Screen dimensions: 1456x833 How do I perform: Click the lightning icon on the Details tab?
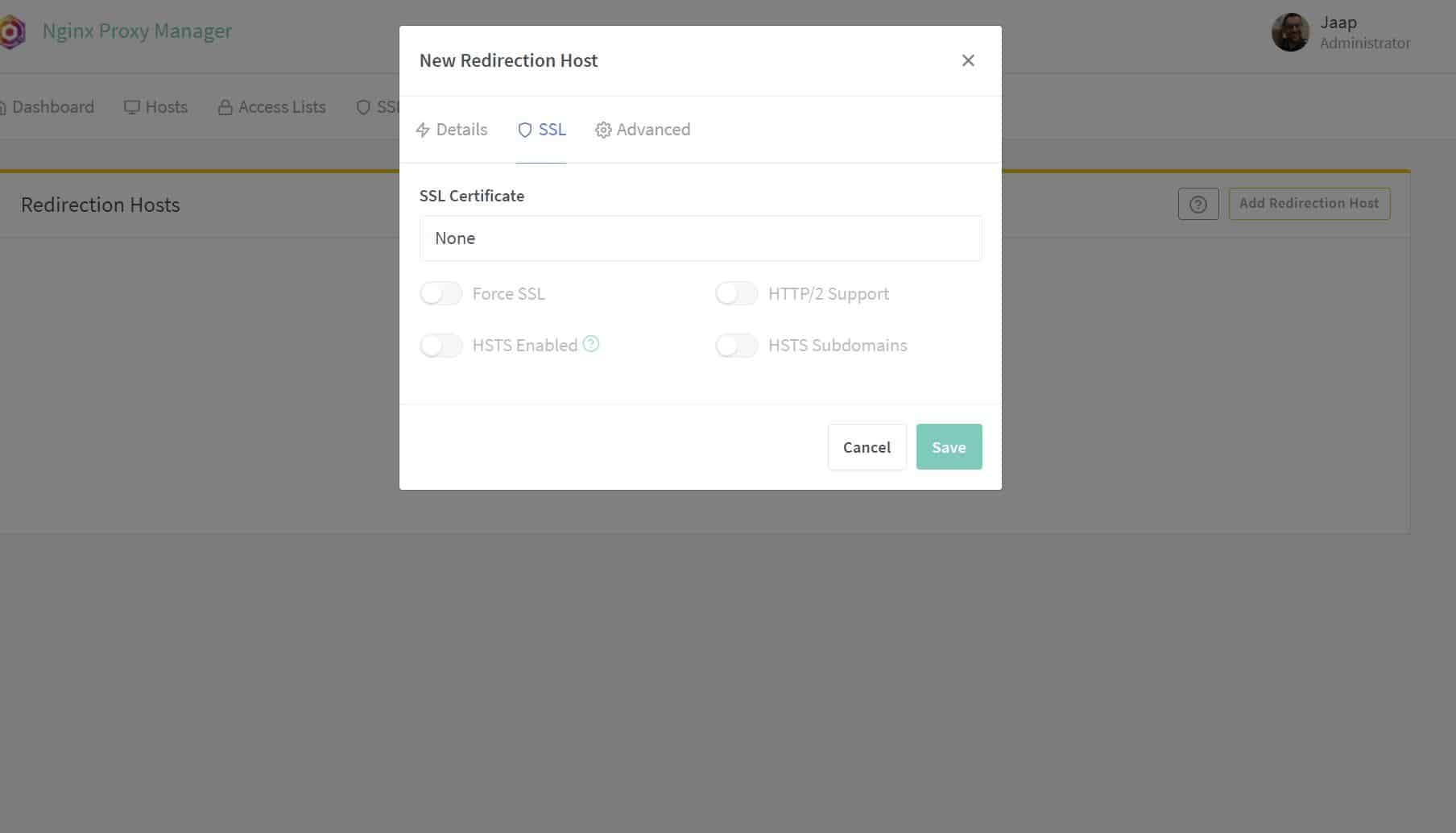tap(423, 130)
